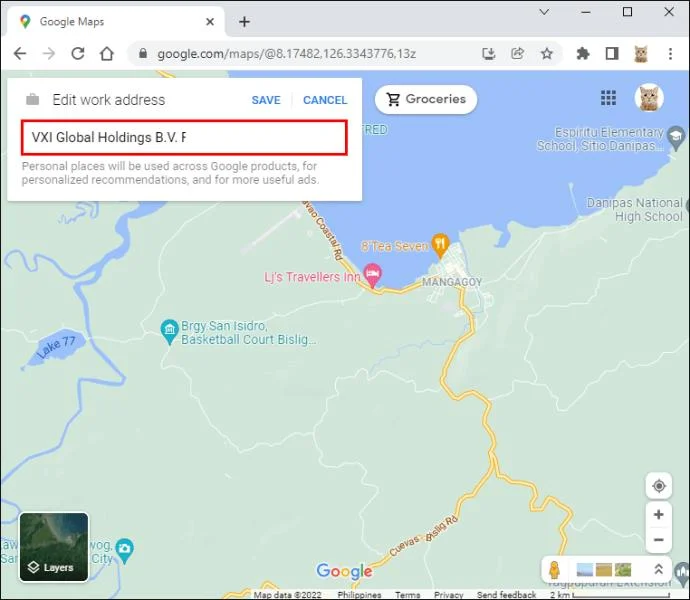
Task: Click the install app icon in address bar
Action: [488, 54]
